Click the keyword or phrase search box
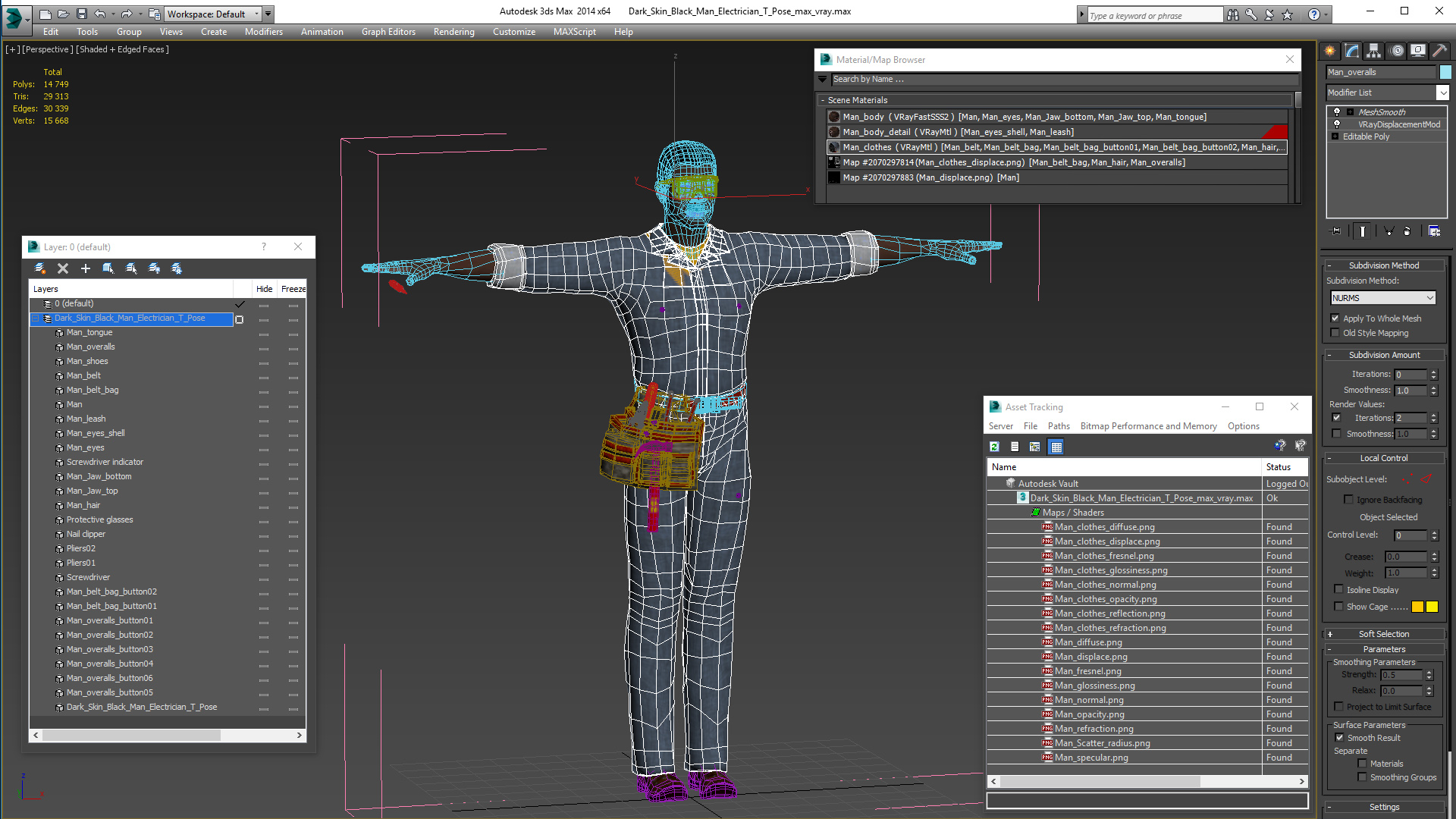 [x=1154, y=15]
